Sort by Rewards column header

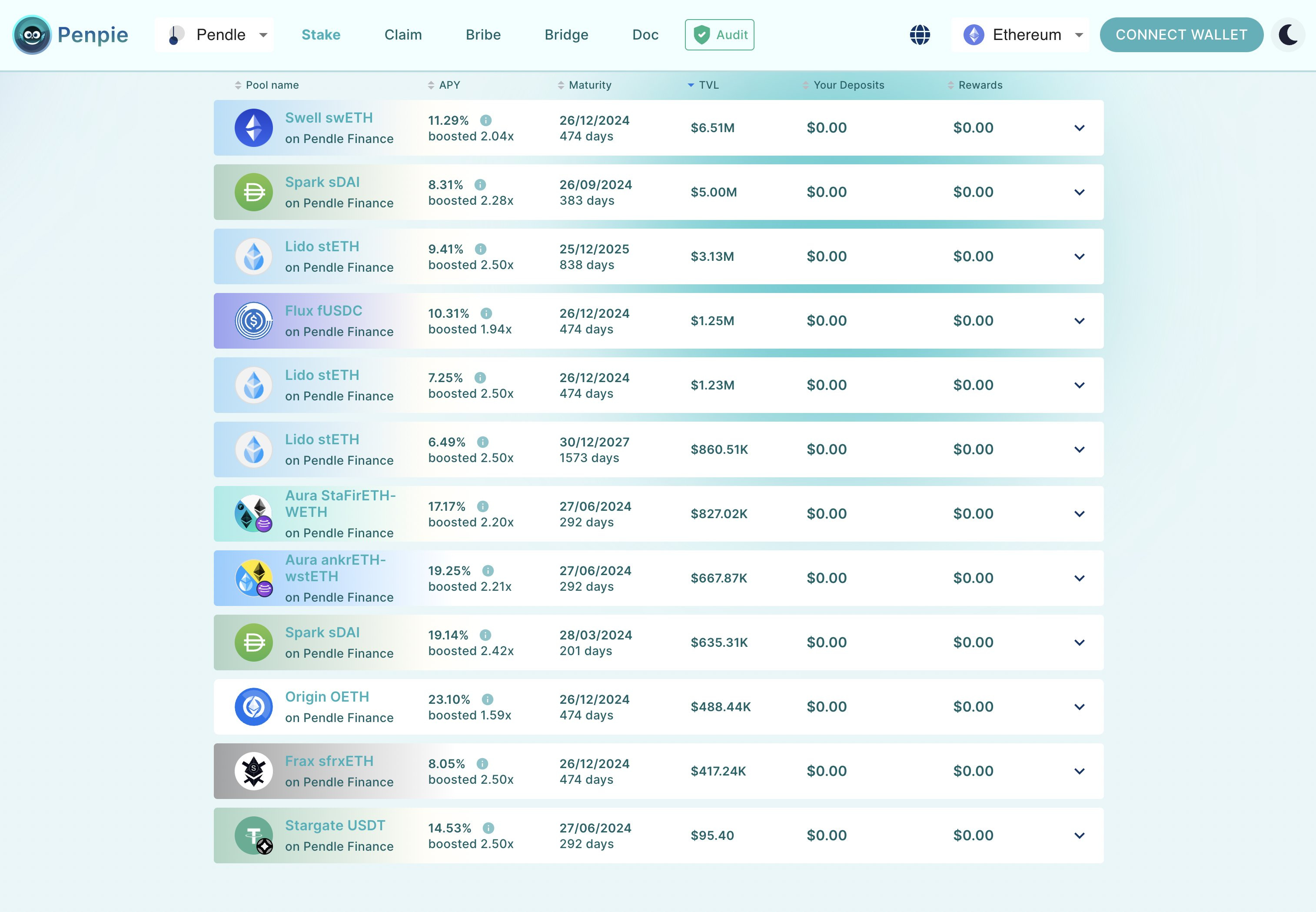(974, 85)
